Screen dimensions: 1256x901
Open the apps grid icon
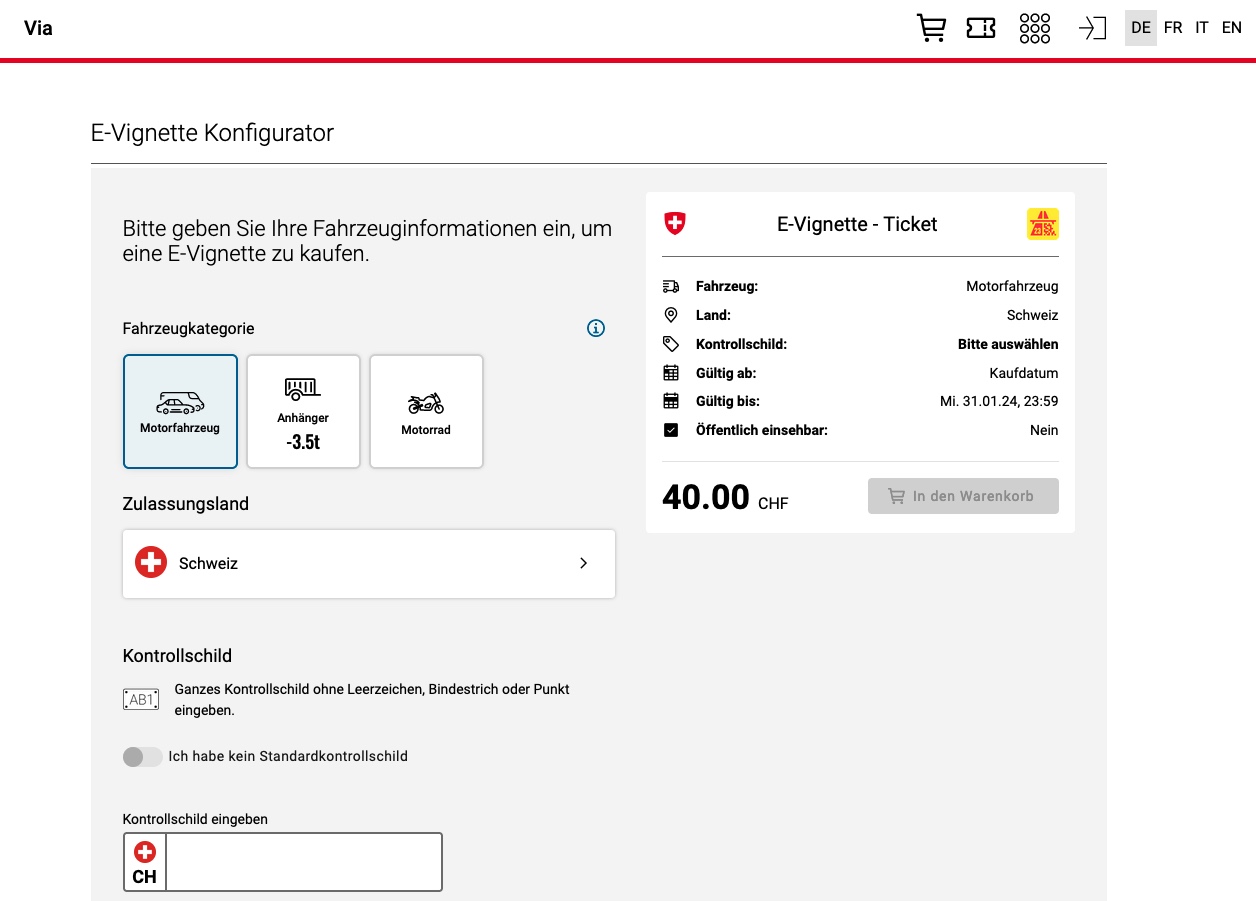(x=1034, y=27)
